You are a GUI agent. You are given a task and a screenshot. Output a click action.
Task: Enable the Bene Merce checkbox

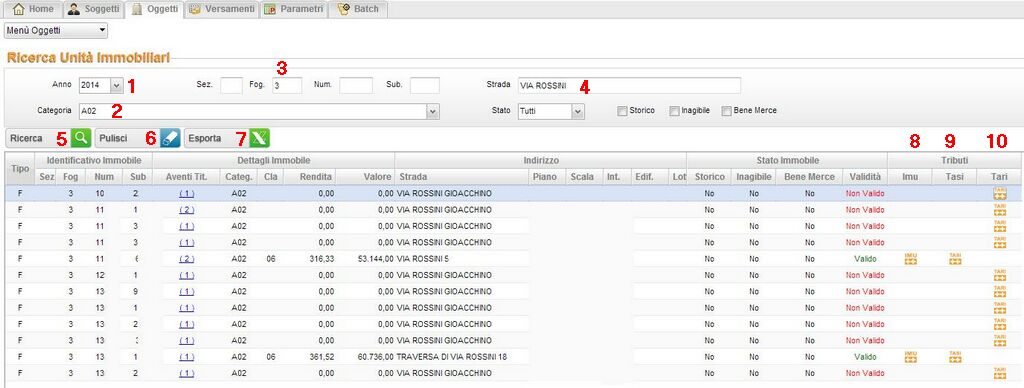726,111
